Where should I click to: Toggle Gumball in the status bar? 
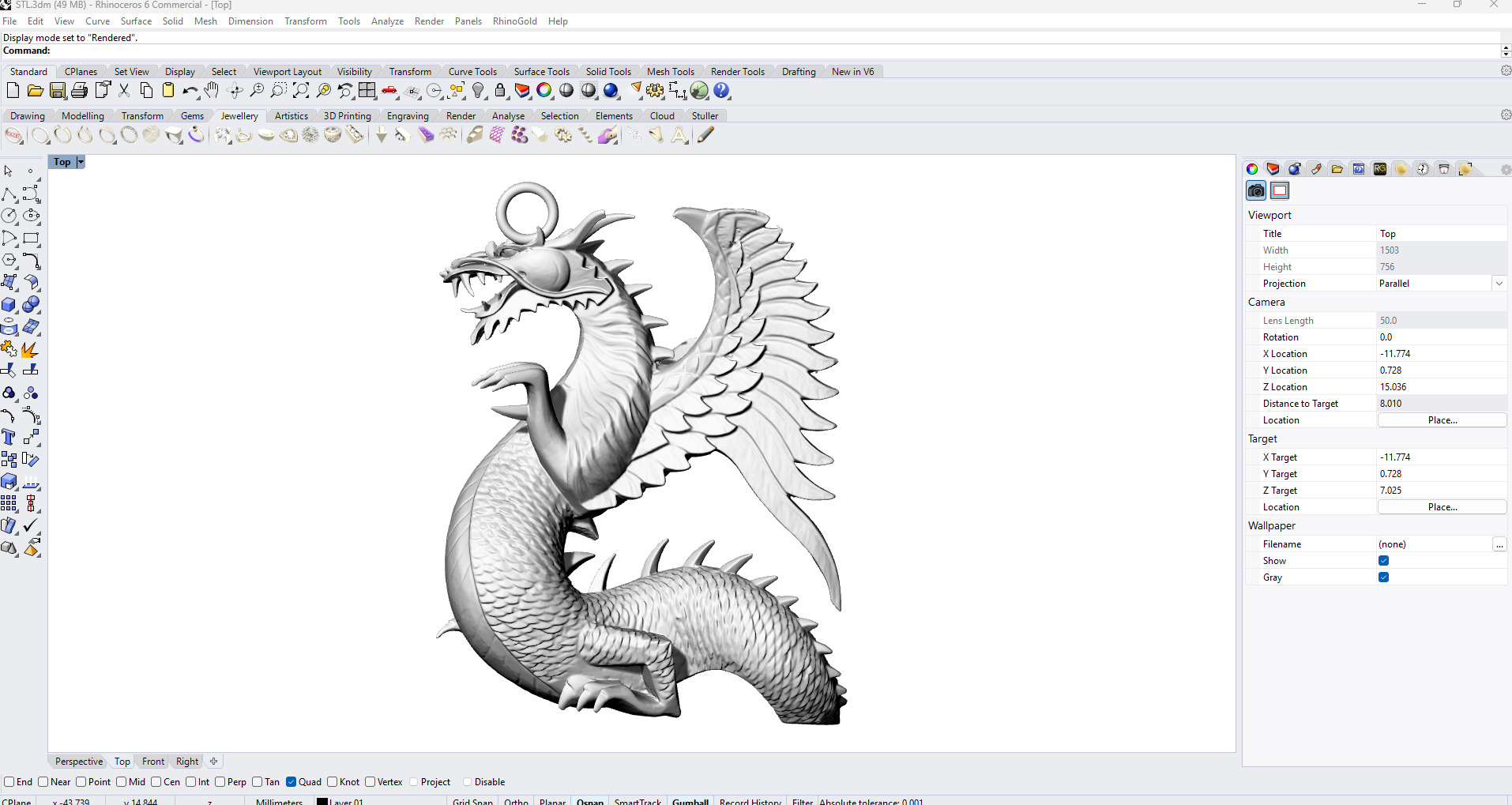(x=690, y=801)
